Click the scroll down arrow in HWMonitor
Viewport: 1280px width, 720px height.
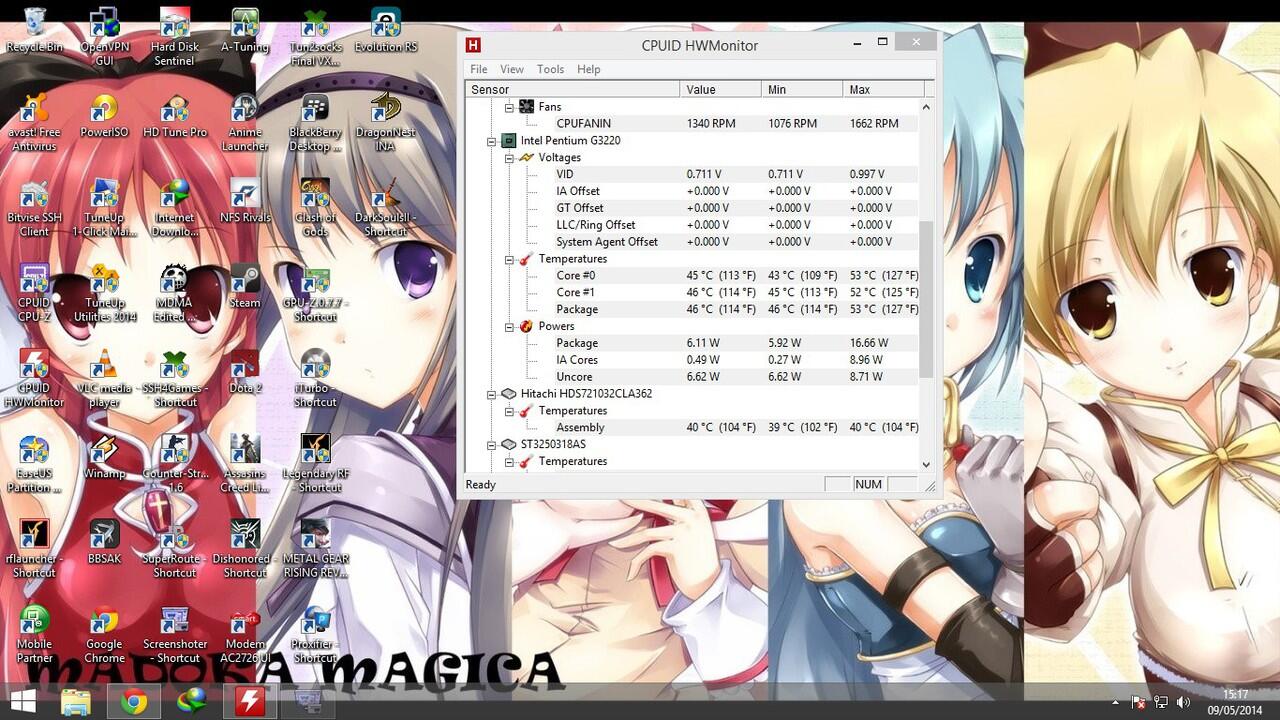pyautogui.click(x=926, y=464)
